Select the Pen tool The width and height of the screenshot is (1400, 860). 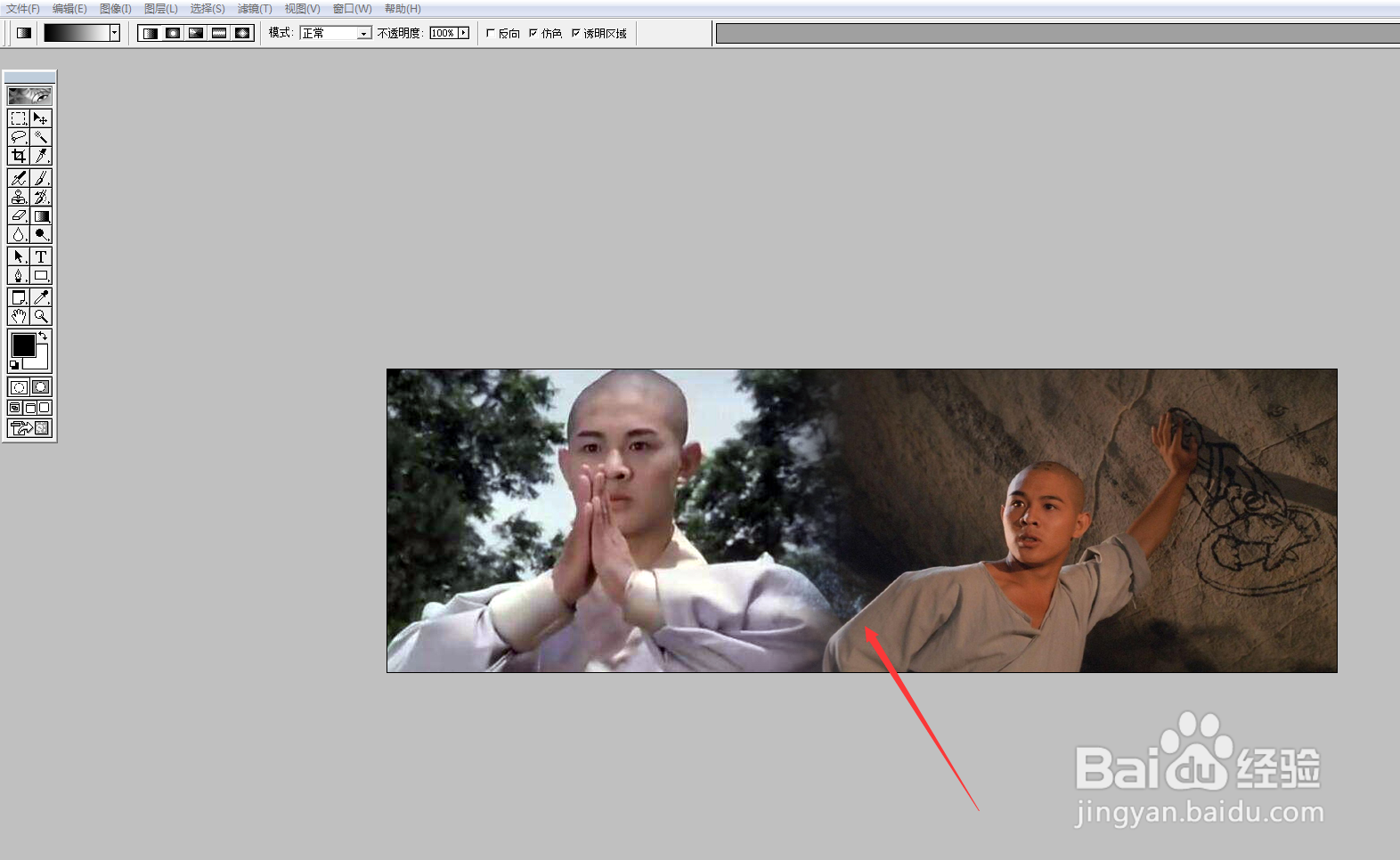19,275
